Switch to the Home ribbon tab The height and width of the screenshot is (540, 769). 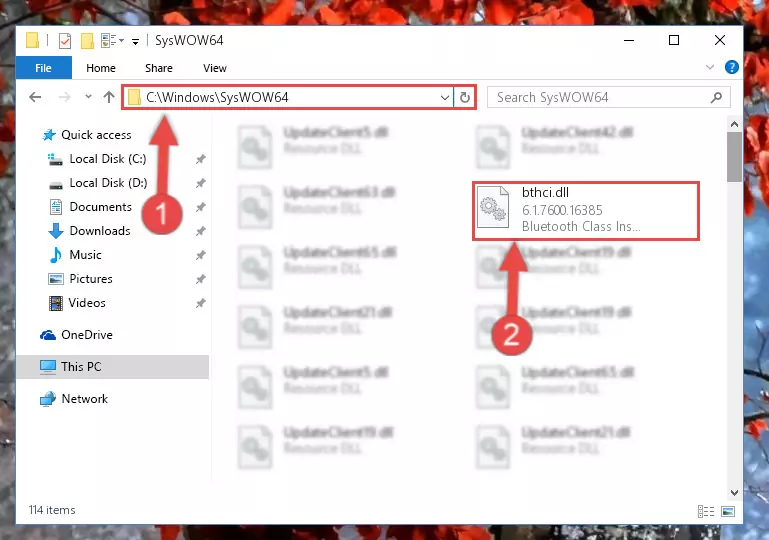click(101, 68)
